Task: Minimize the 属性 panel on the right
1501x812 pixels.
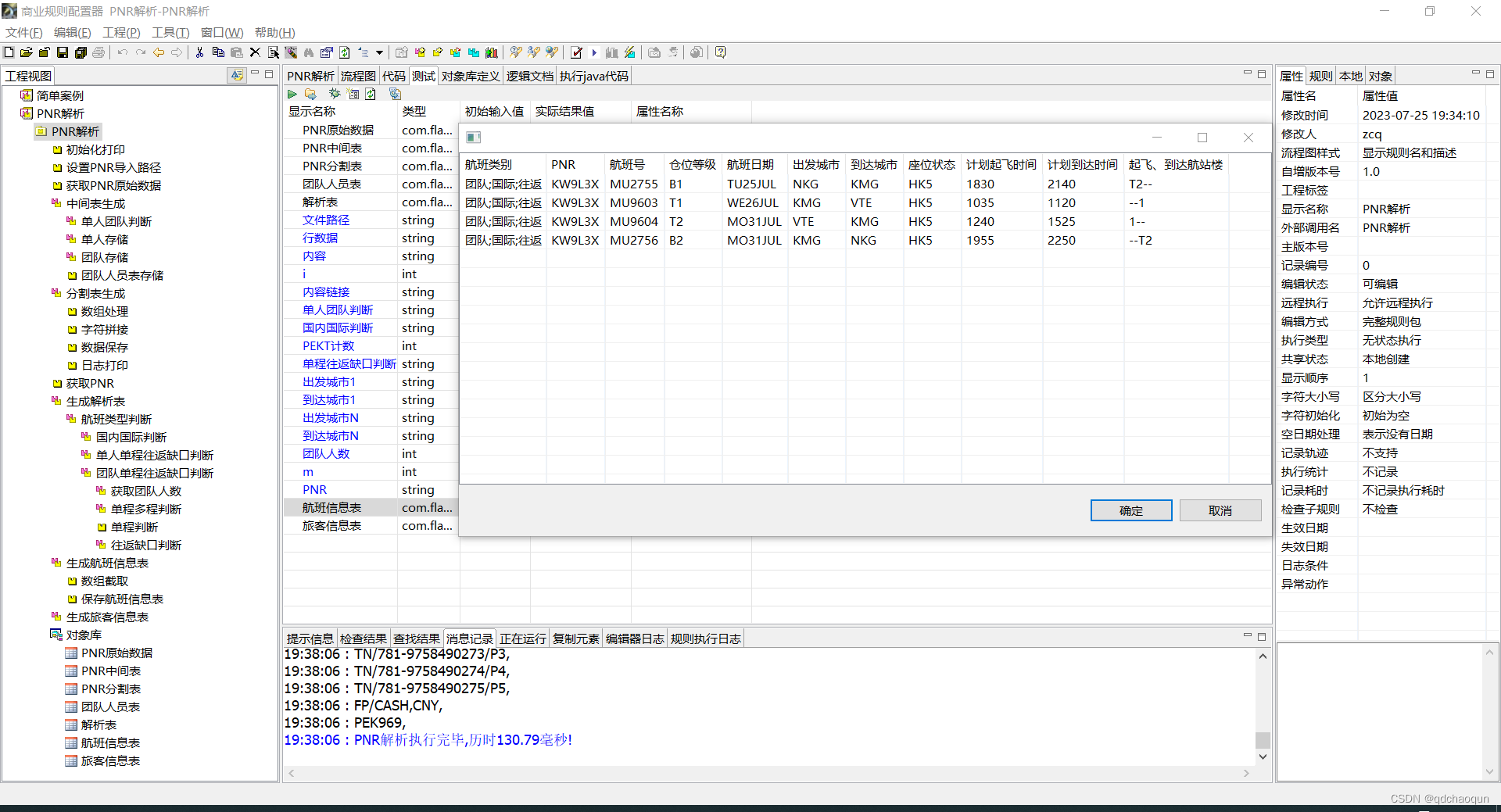Action: 1476,73
